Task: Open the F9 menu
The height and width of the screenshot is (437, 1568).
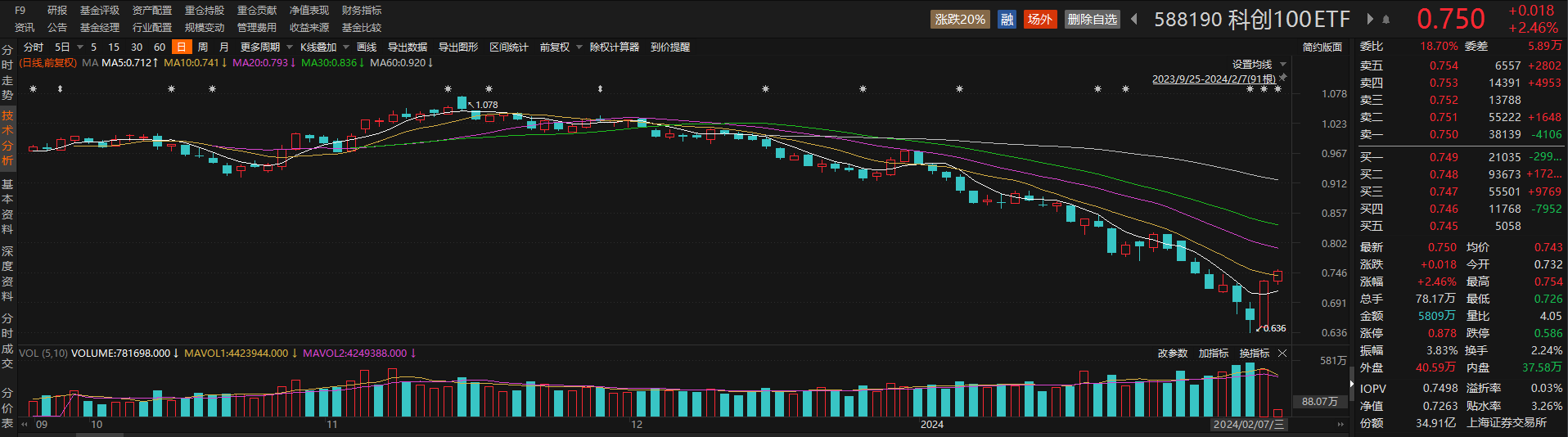Action: (x=20, y=11)
